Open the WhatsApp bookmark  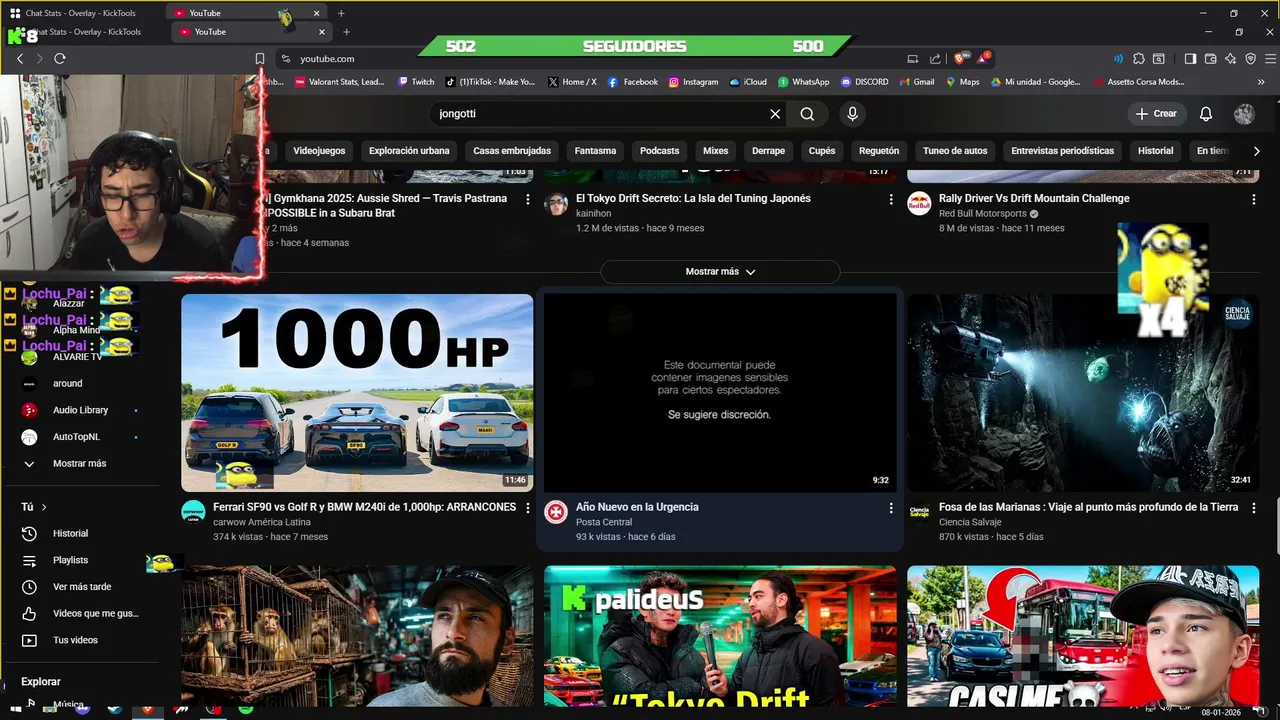(x=803, y=82)
